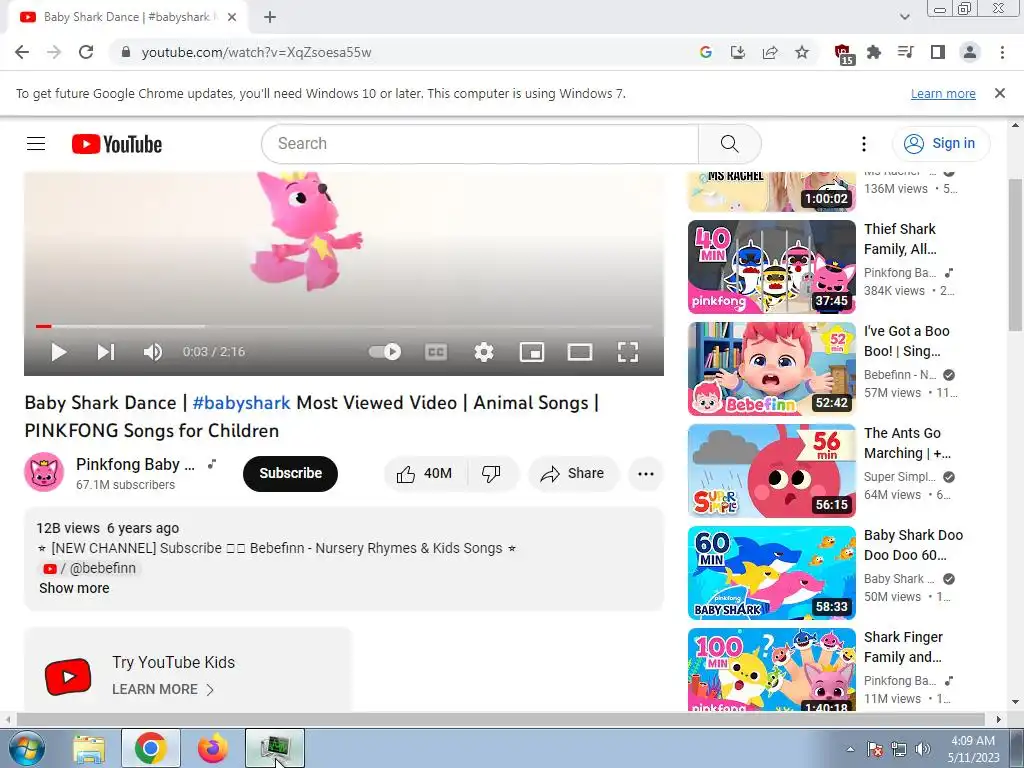
Task: Mute the video volume speaker icon
Action: coord(153,352)
